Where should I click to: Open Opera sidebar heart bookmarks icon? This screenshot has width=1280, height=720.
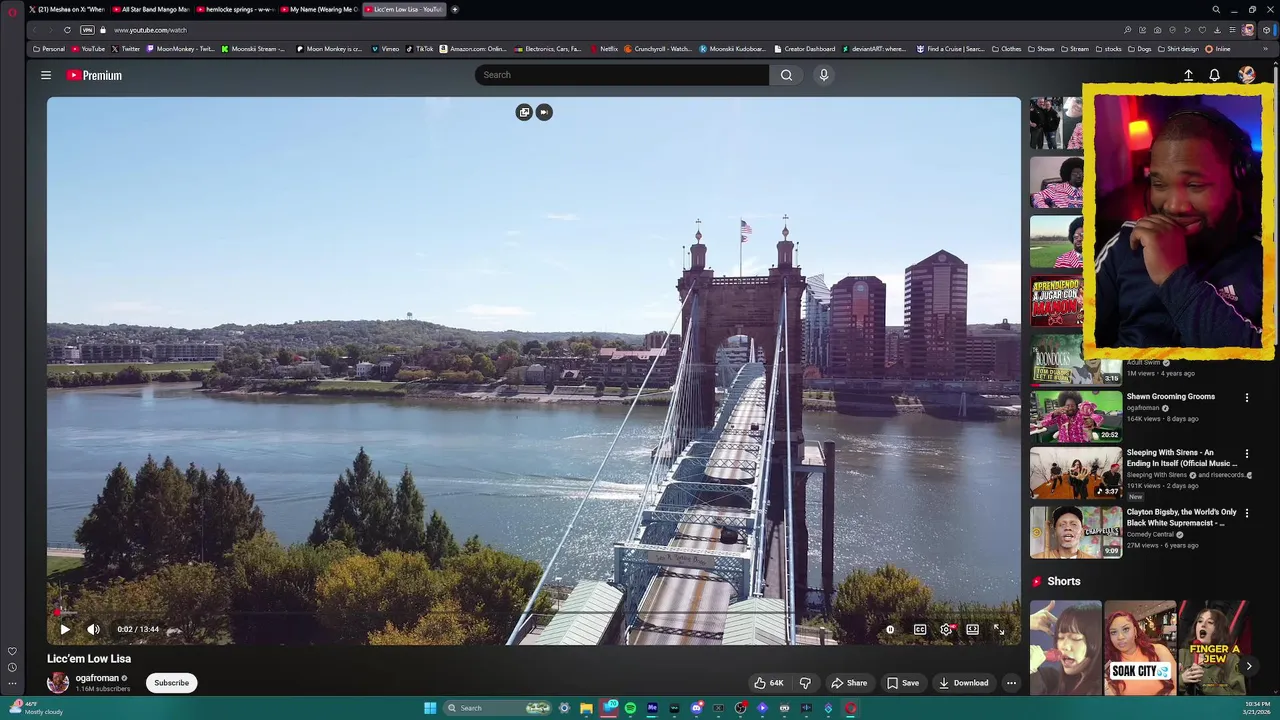coord(12,651)
